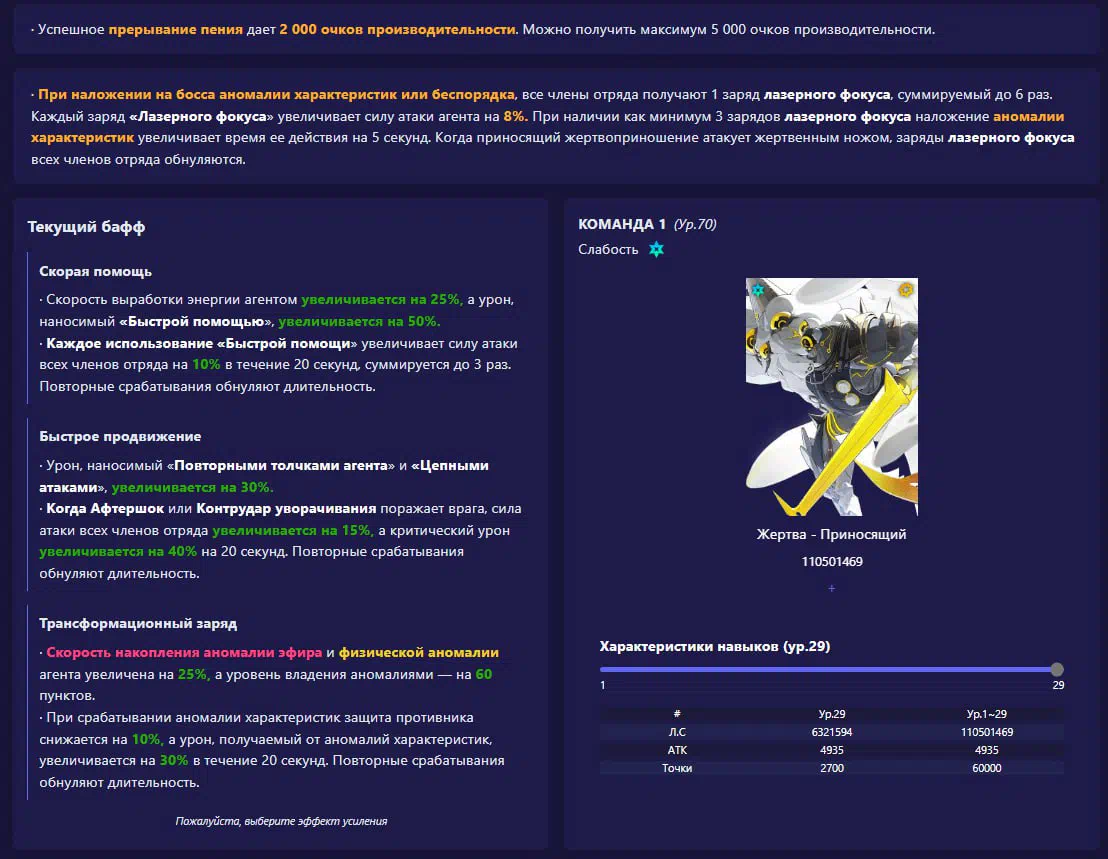Click the cyan weakness icon beside "Слабость"
Image resolution: width=1108 pixels, height=859 pixels.
[x=656, y=249]
